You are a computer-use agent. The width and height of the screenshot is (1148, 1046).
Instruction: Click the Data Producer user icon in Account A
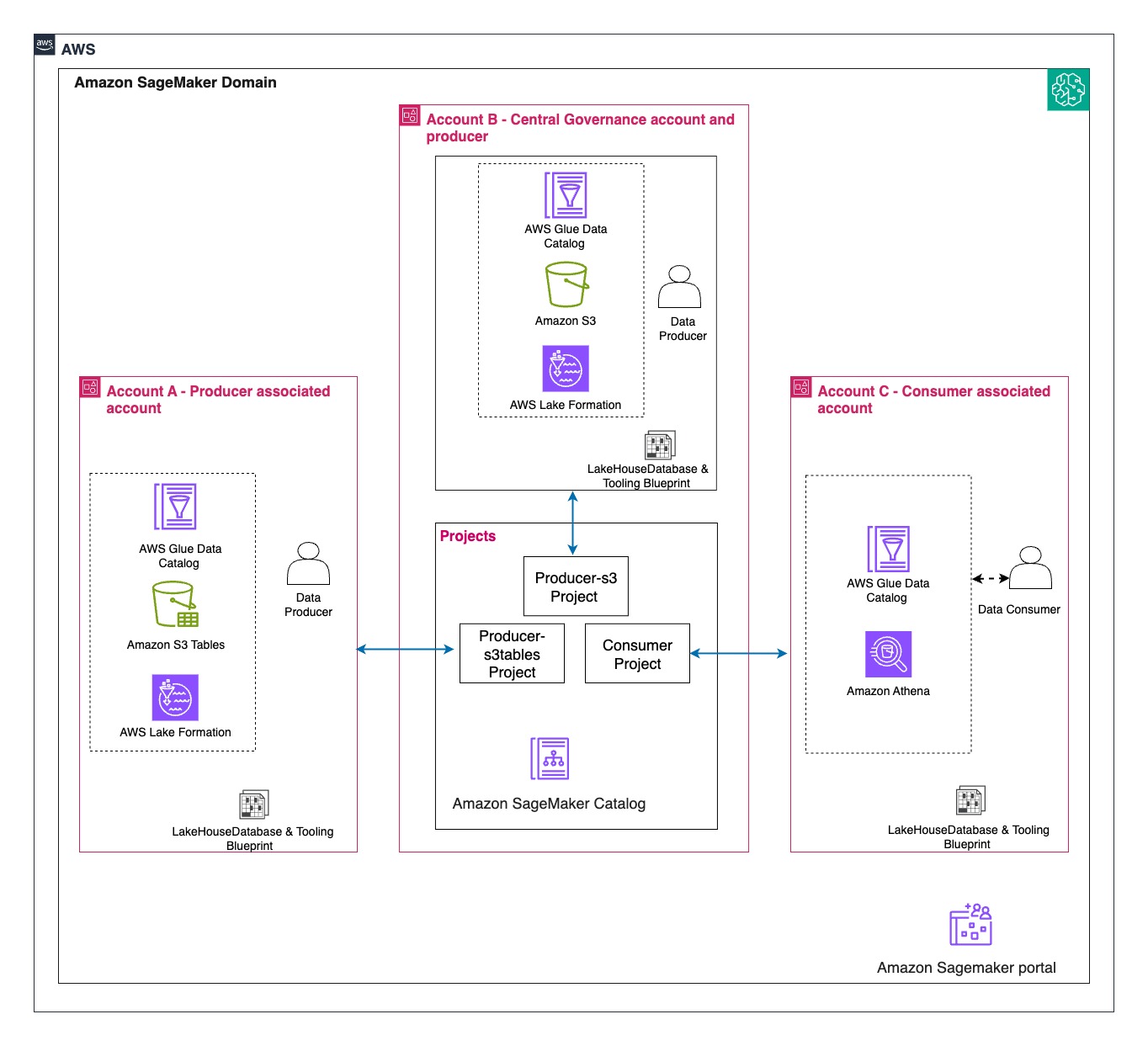[308, 564]
